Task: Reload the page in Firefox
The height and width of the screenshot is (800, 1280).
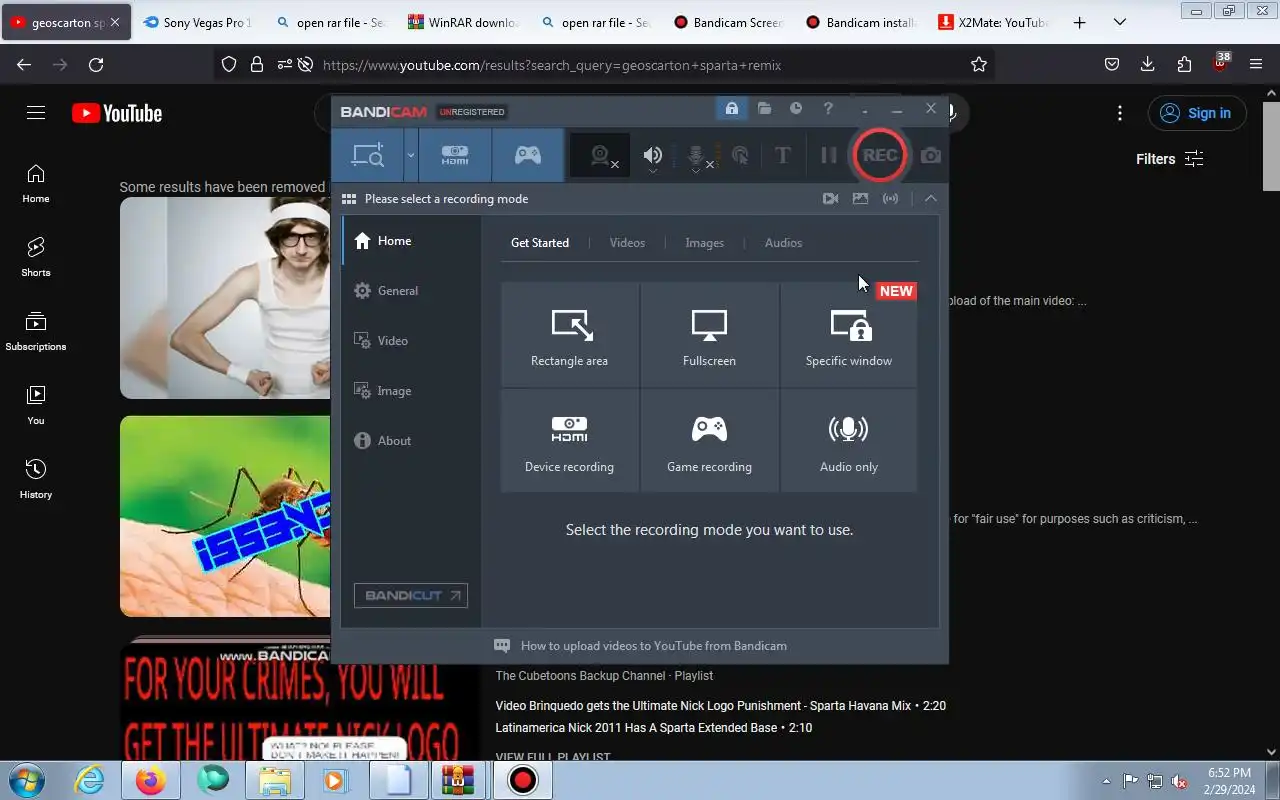Action: (96, 64)
